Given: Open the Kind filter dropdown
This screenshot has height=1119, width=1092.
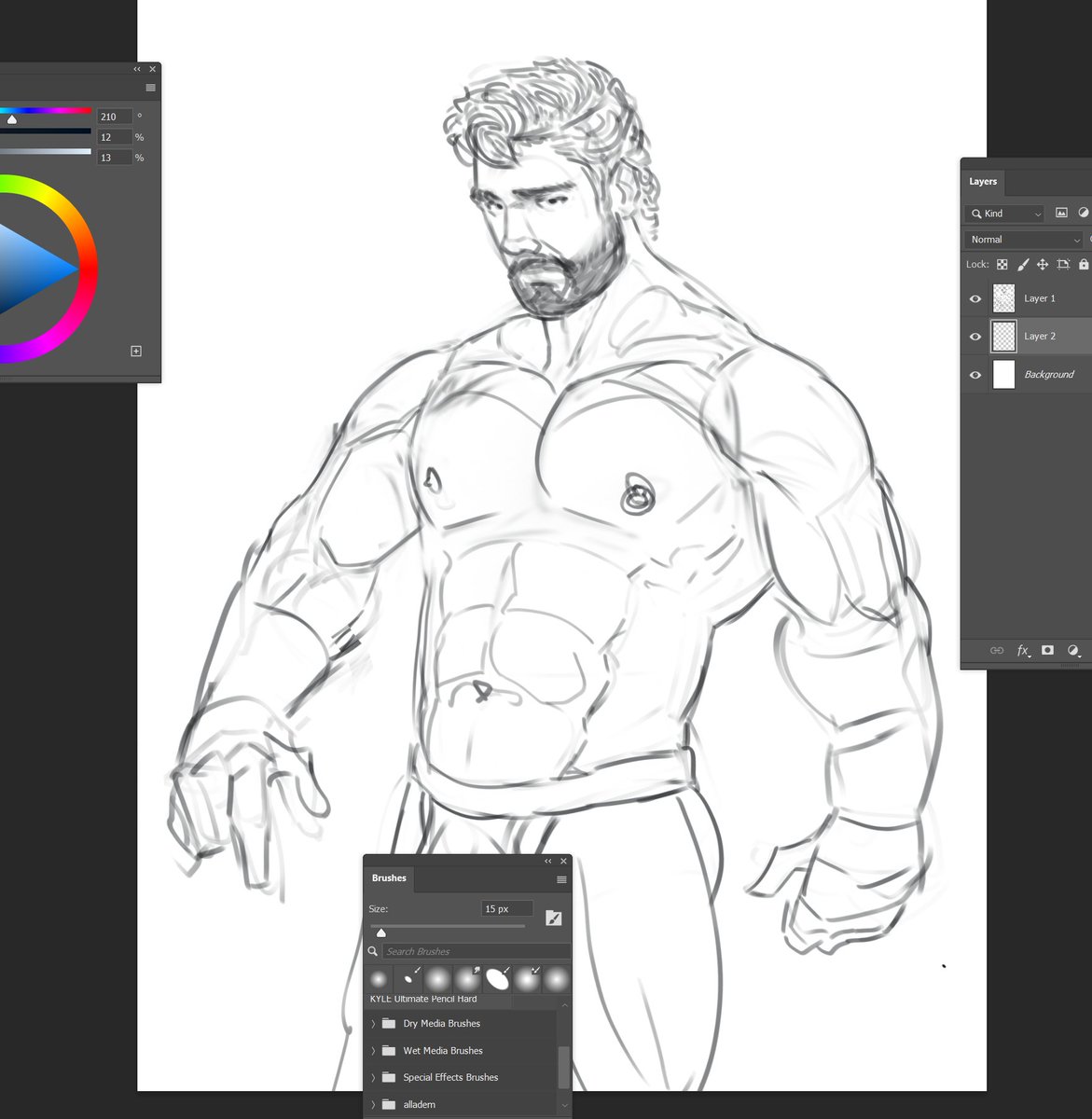Looking at the screenshot, I should (1005, 214).
